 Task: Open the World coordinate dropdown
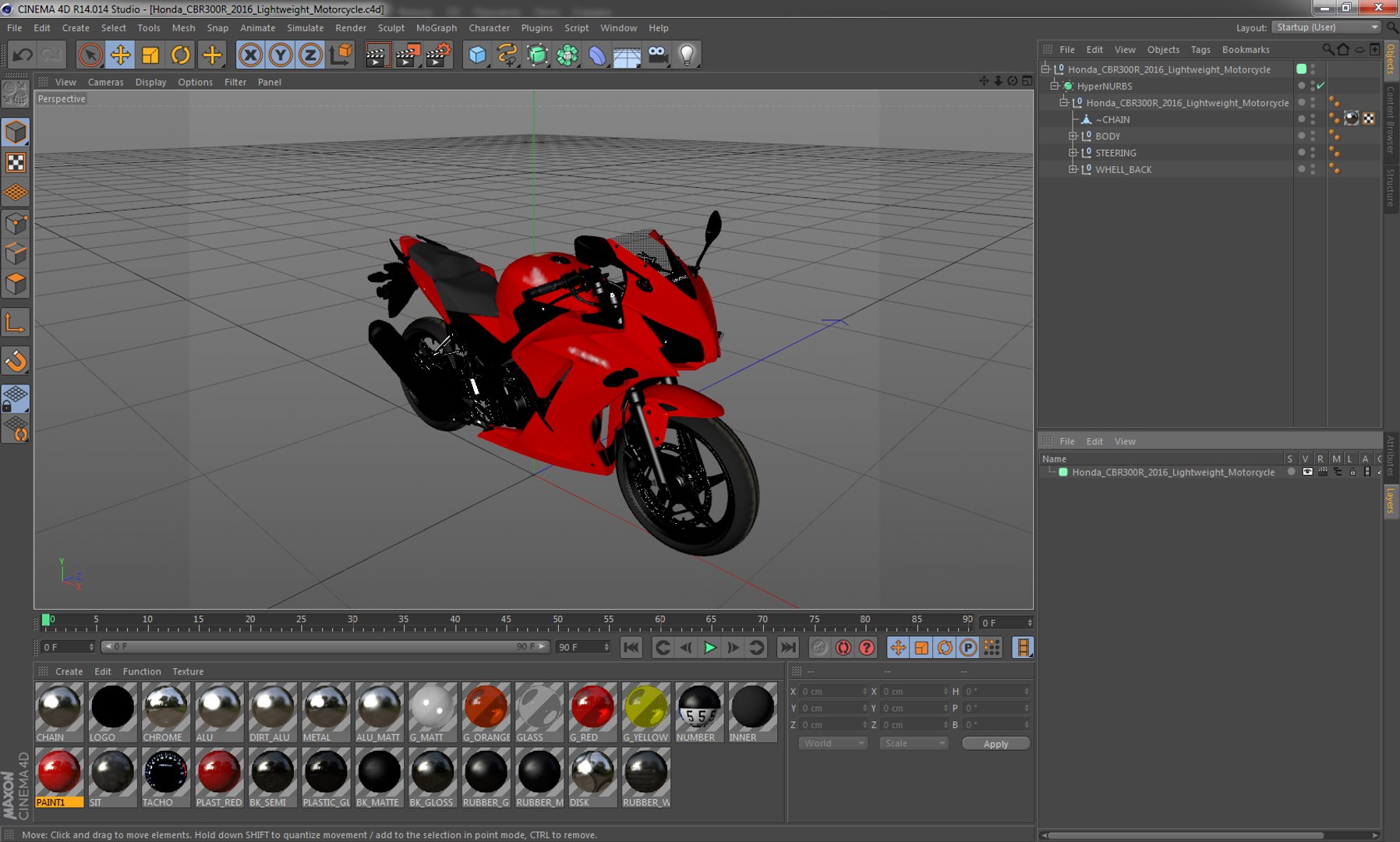tap(833, 743)
